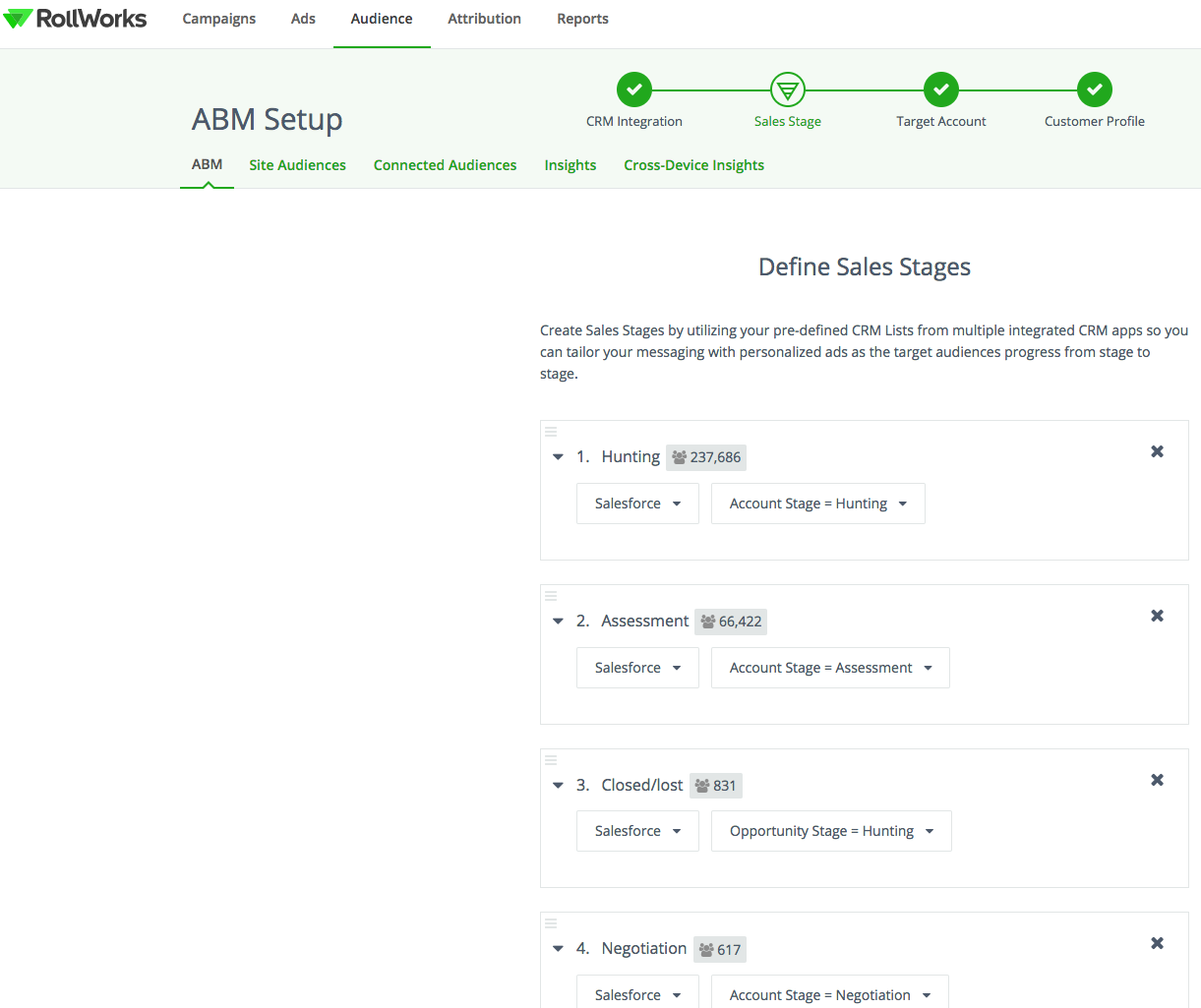Click the Sales Stage funnel icon

tap(787, 89)
